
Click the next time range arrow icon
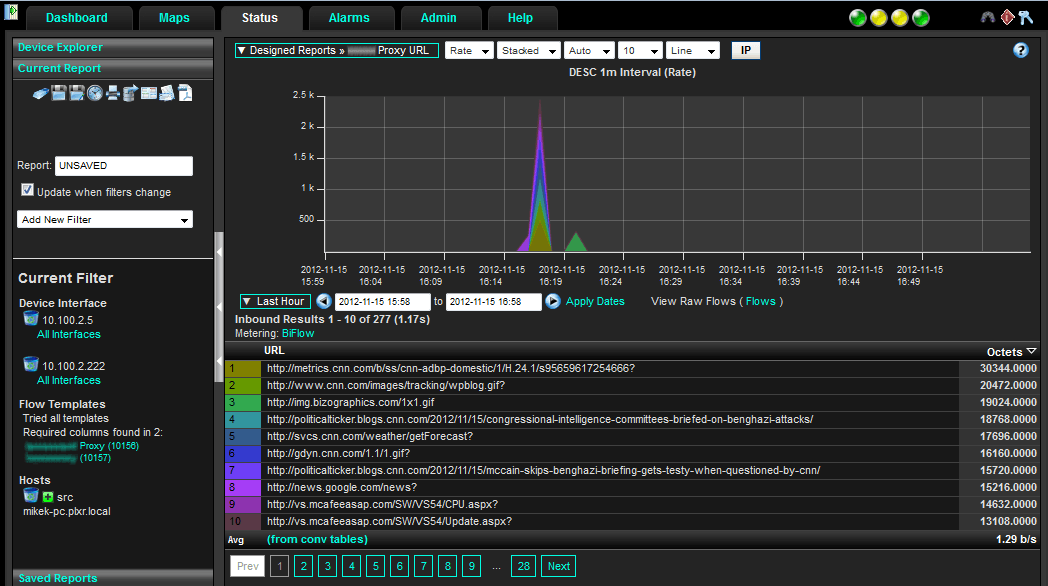click(x=553, y=301)
